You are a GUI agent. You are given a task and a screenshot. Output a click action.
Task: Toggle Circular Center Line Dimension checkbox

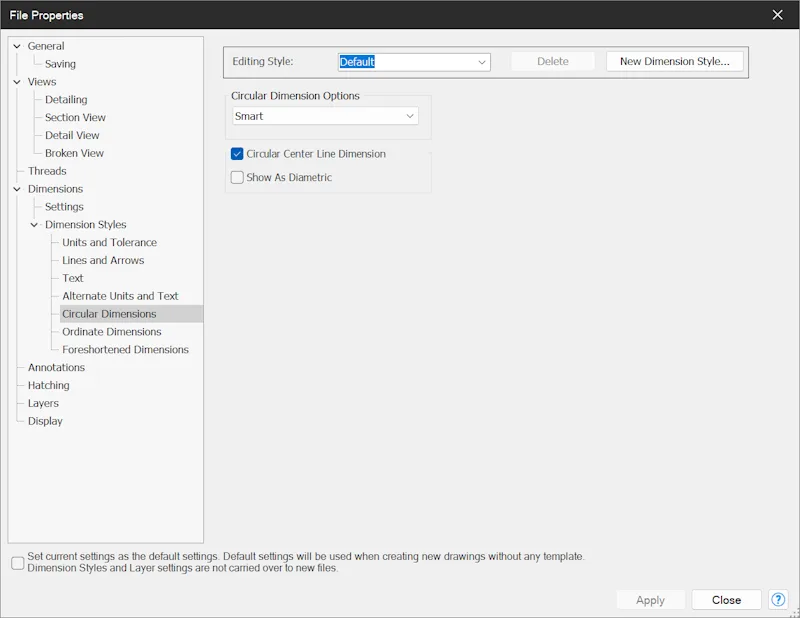[237, 154]
